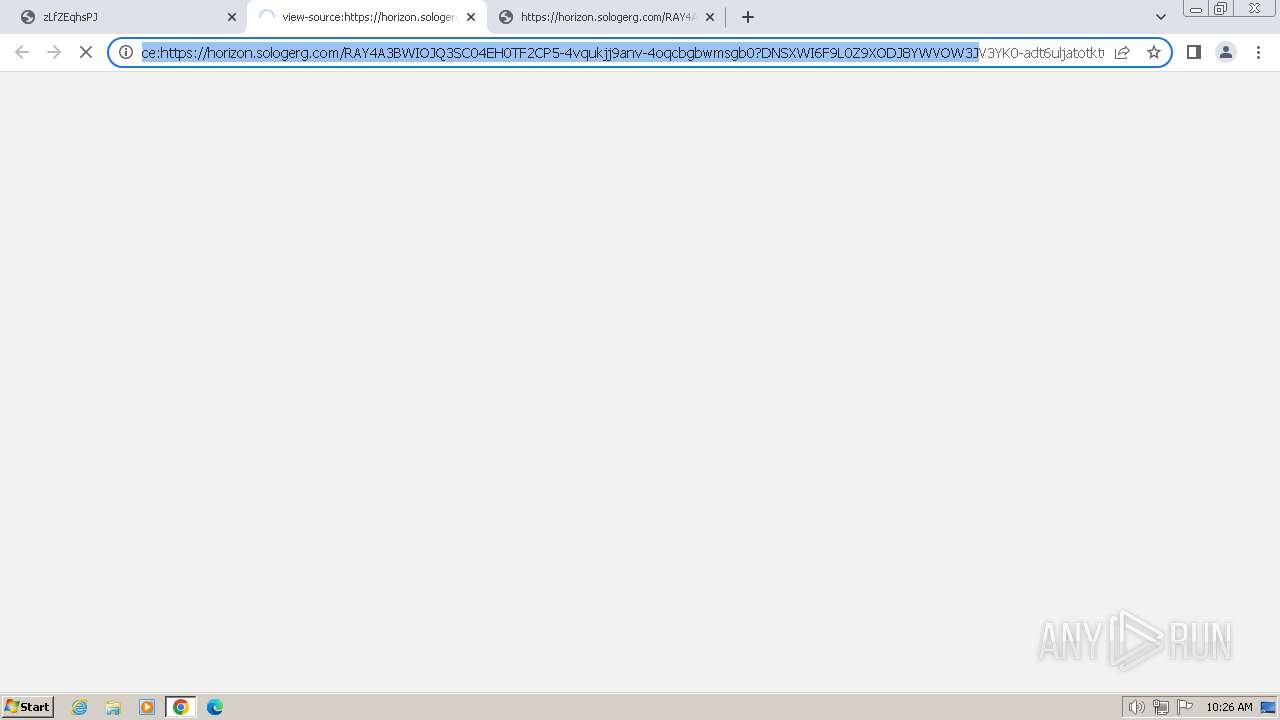Restore down the Chrome window

pos(1221,9)
